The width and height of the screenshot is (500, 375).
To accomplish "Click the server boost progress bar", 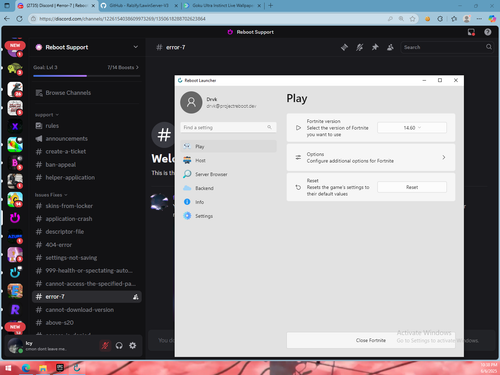I will (x=87, y=76).
